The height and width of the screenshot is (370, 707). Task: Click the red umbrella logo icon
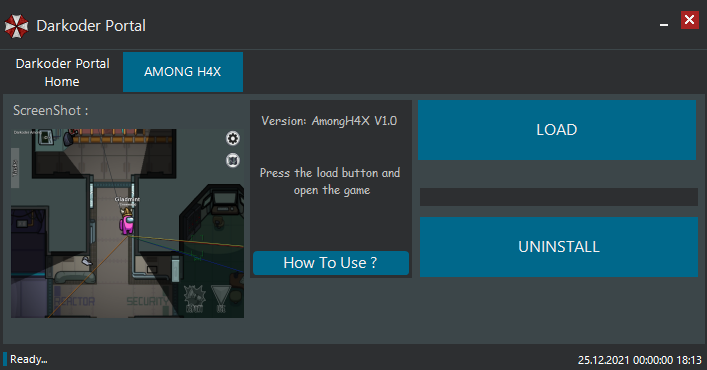click(16, 26)
